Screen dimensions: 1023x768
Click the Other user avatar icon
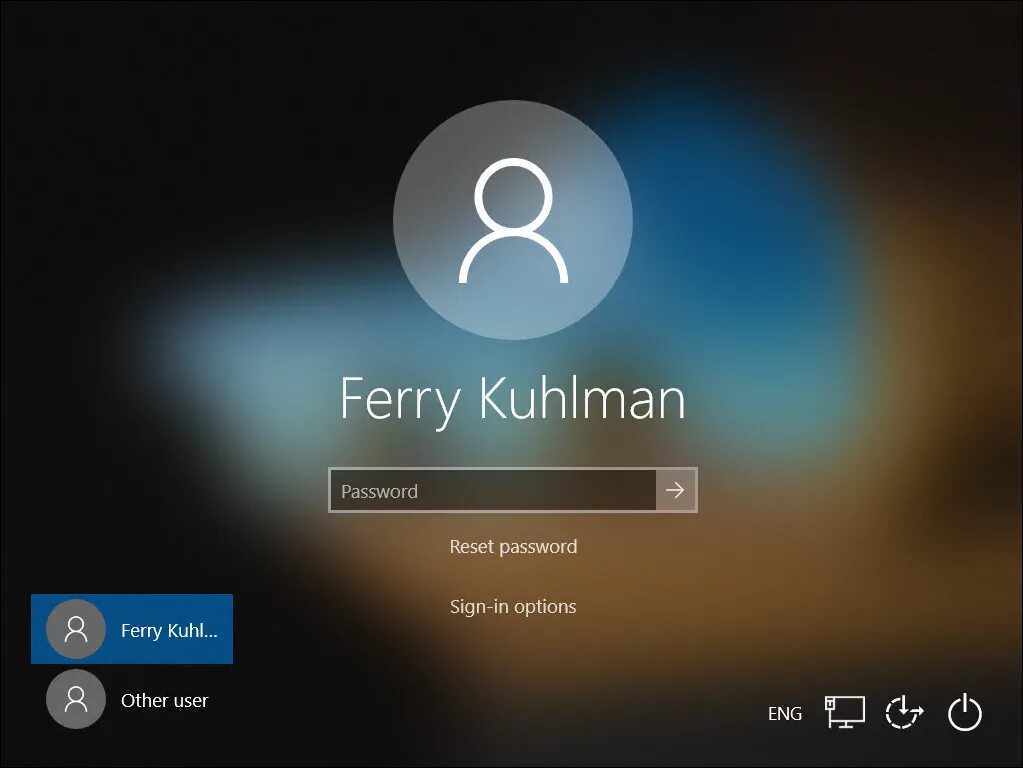[x=74, y=699]
